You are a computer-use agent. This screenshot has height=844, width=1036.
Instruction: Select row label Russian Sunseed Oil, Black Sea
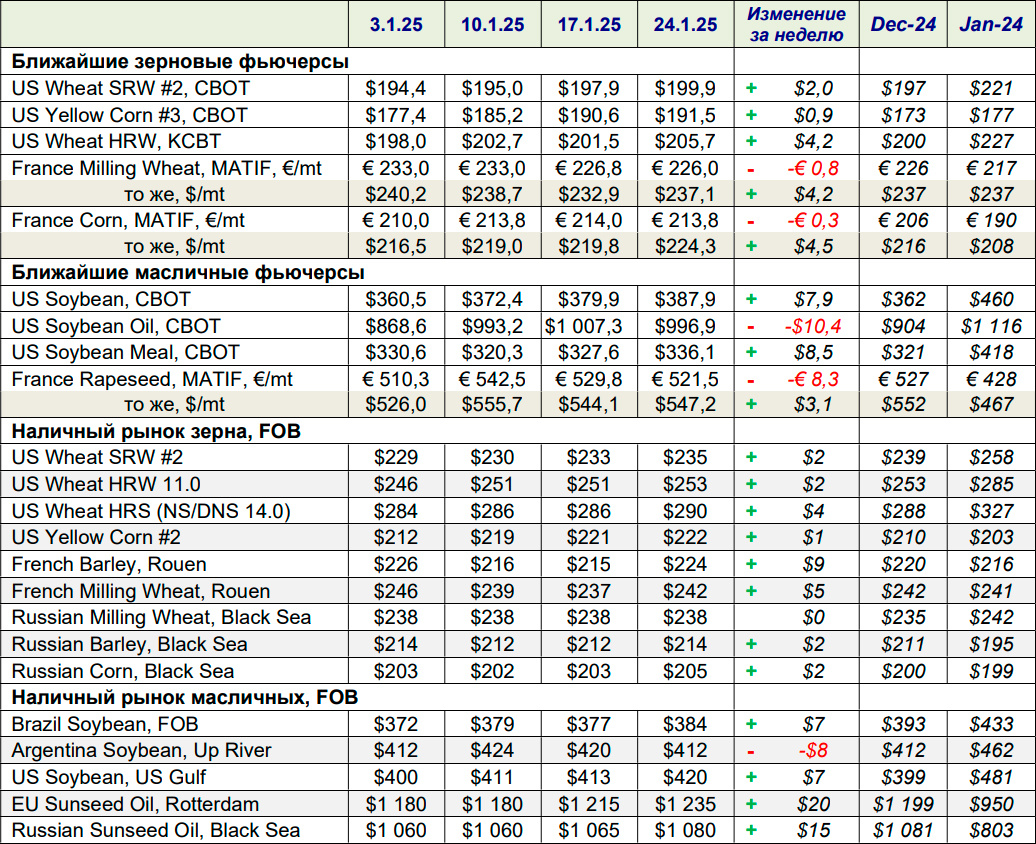[x=156, y=830]
